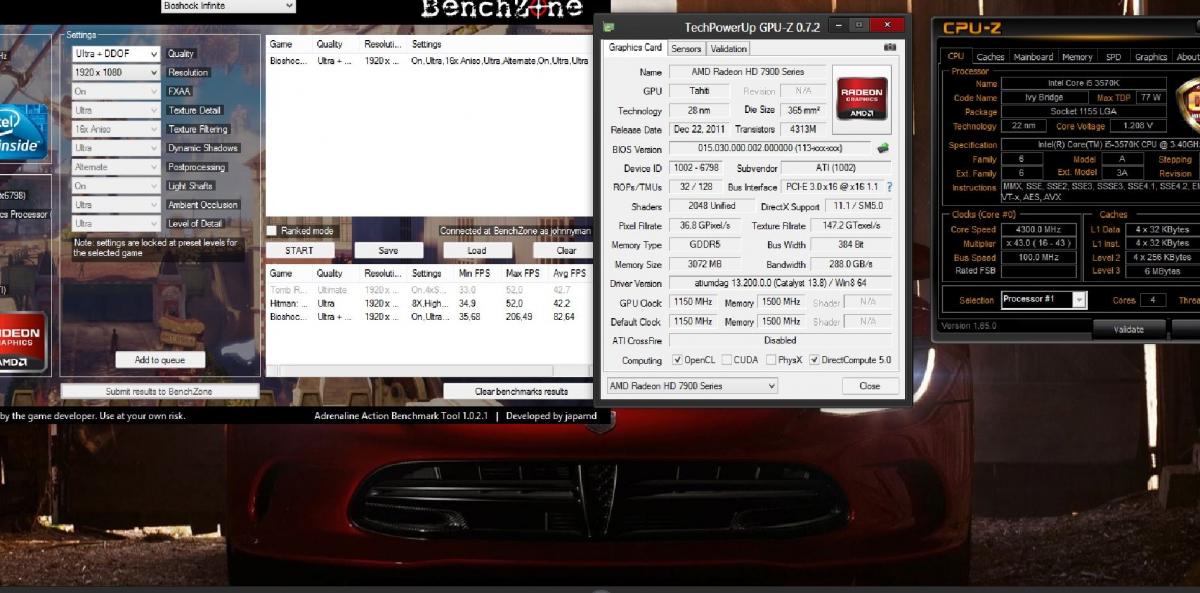The height and width of the screenshot is (593, 1200).
Task: Click the Core Speed 4300.0 MHz value in CPU-Z
Action: click(1041, 230)
